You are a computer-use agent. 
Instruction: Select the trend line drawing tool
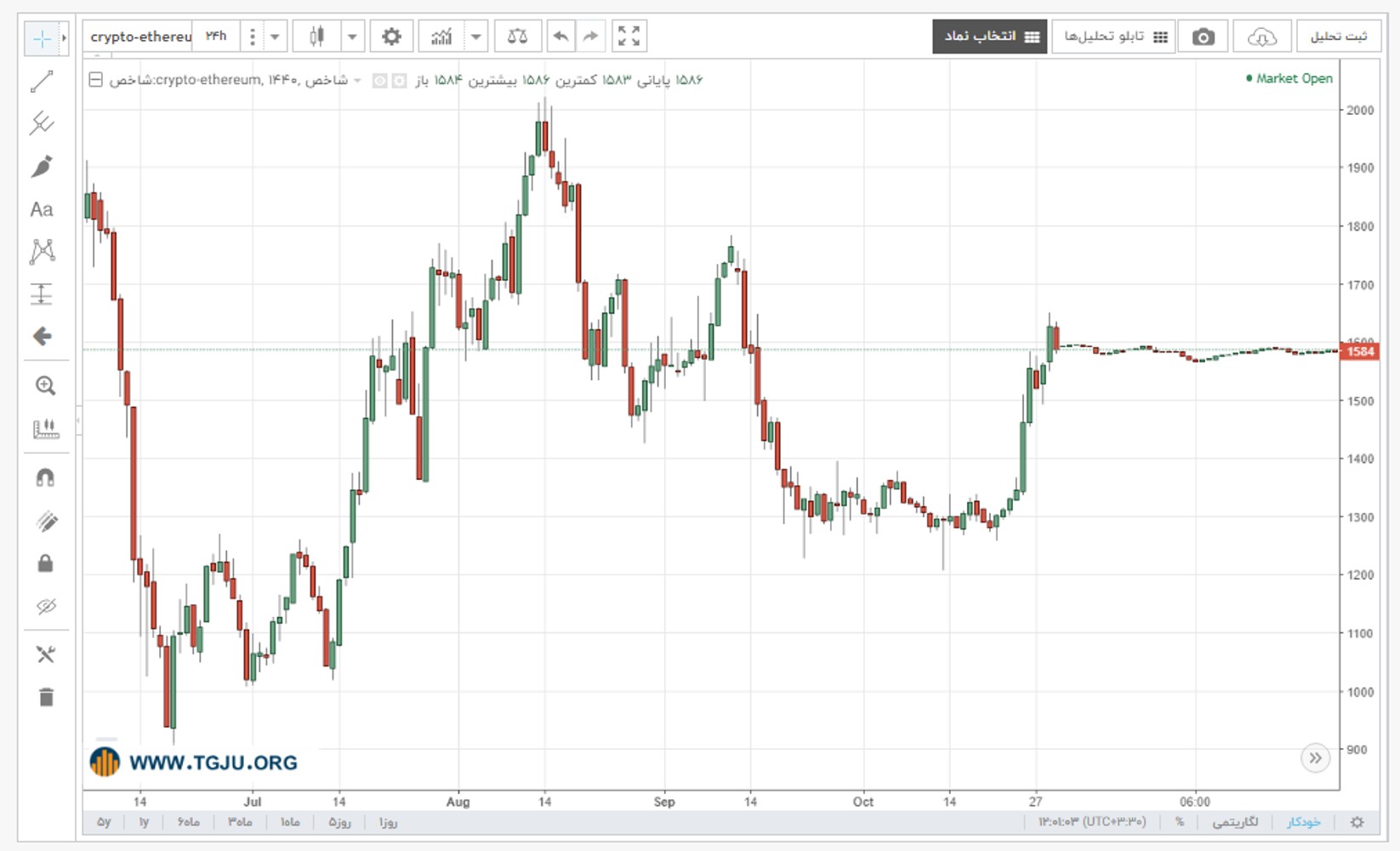tap(42, 81)
